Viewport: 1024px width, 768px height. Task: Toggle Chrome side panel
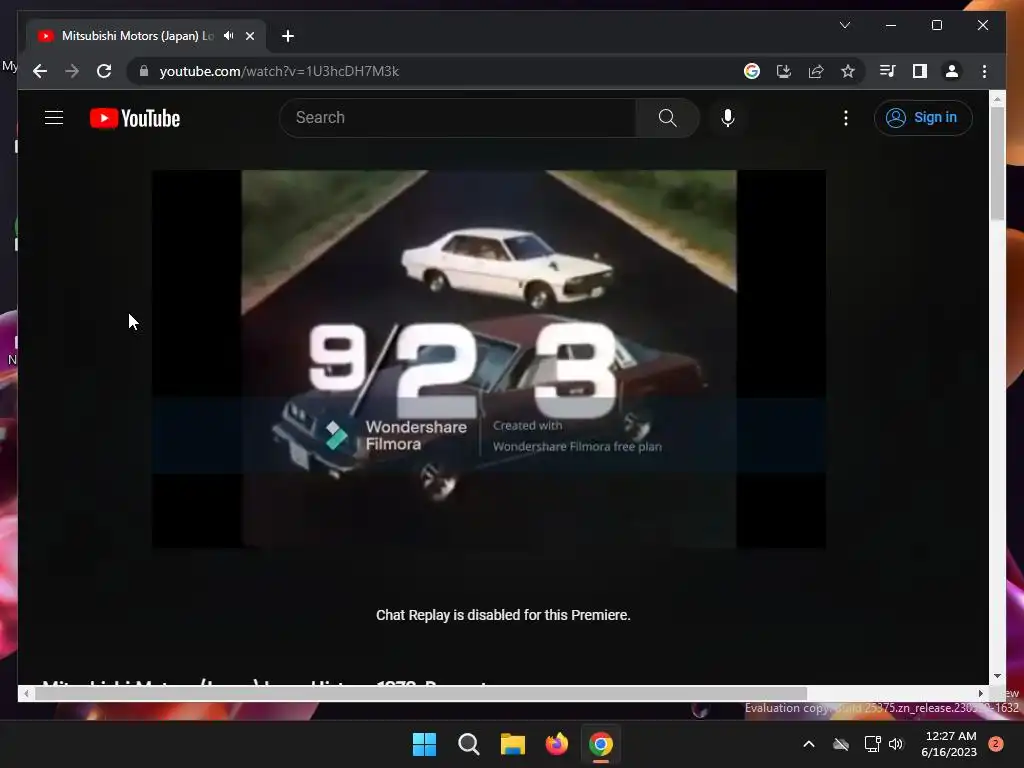[920, 71]
